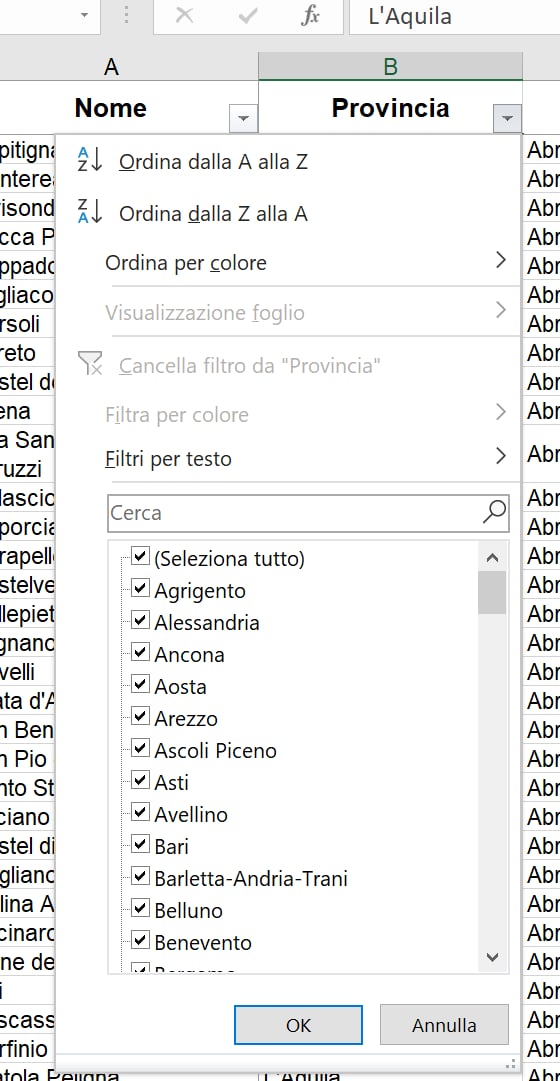Open the Filtri per testo submenu

pyautogui.click(x=306, y=458)
